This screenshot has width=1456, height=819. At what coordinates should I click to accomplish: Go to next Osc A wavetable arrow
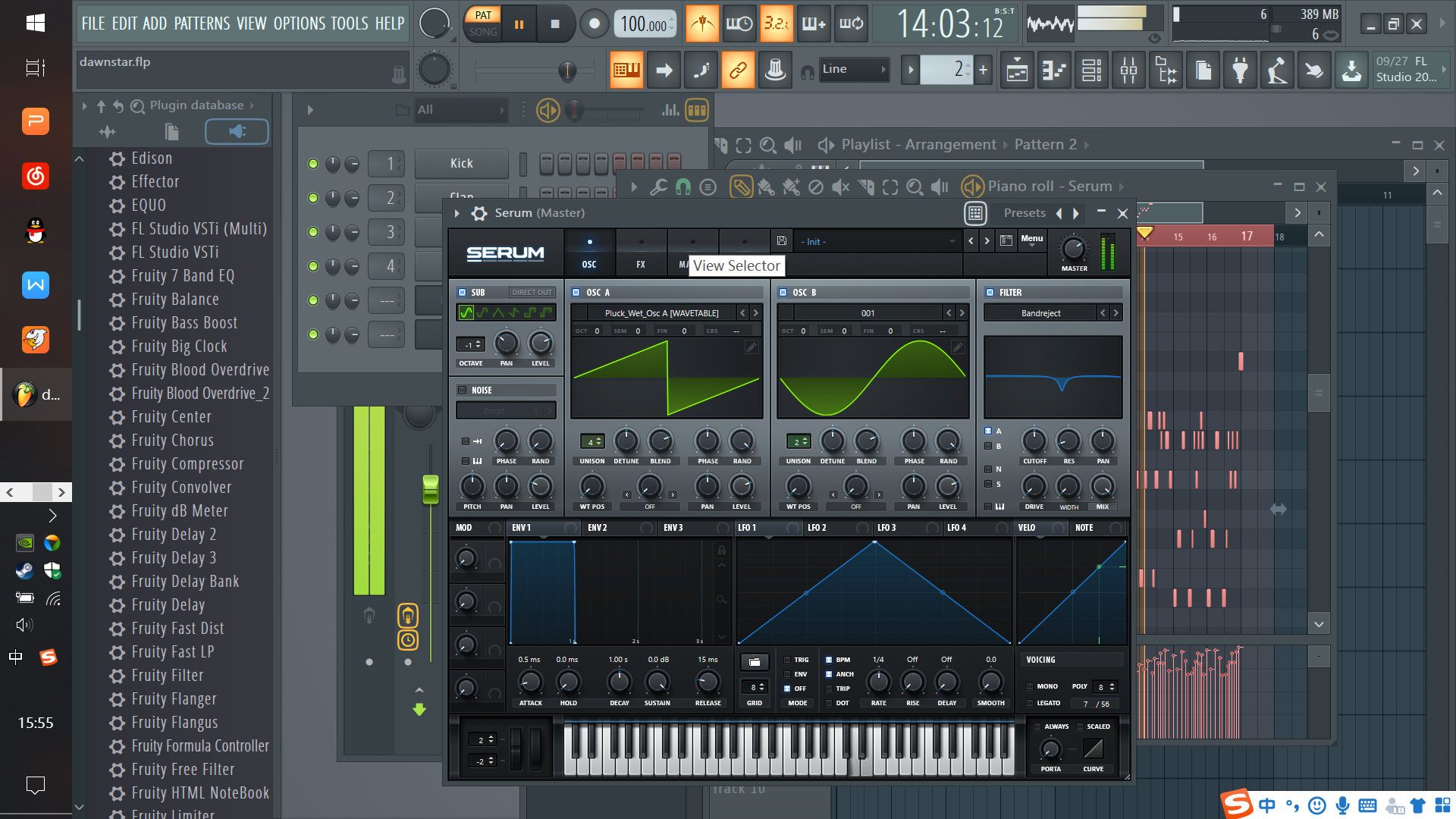(x=755, y=313)
